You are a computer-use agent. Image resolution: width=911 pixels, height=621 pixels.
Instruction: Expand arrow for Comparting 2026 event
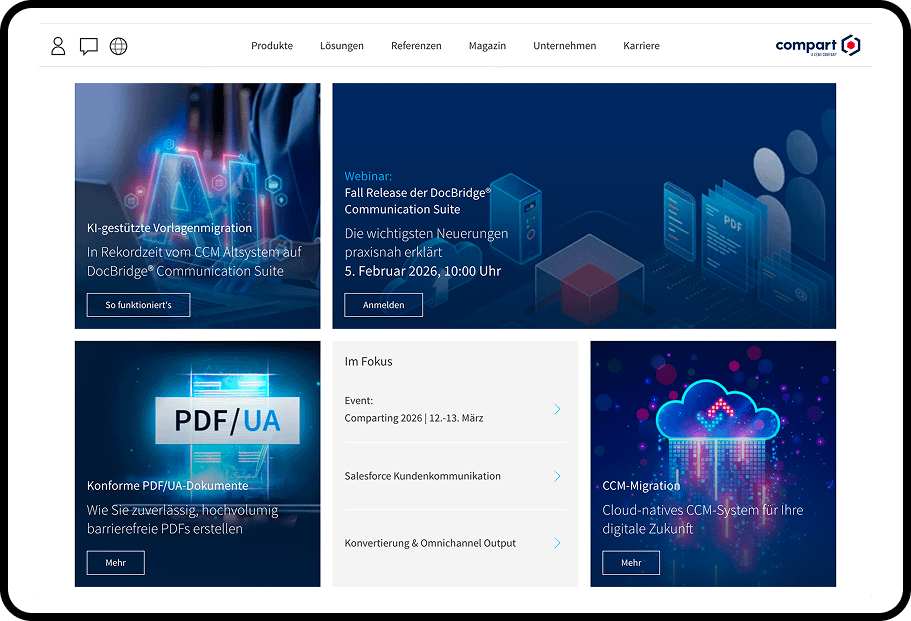(x=557, y=409)
